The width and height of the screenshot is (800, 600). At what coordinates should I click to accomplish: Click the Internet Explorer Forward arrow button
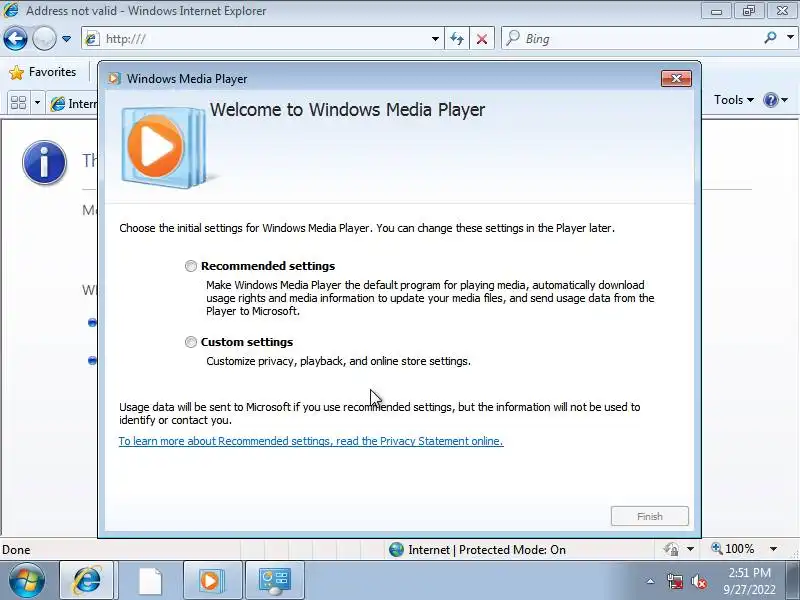pos(44,39)
